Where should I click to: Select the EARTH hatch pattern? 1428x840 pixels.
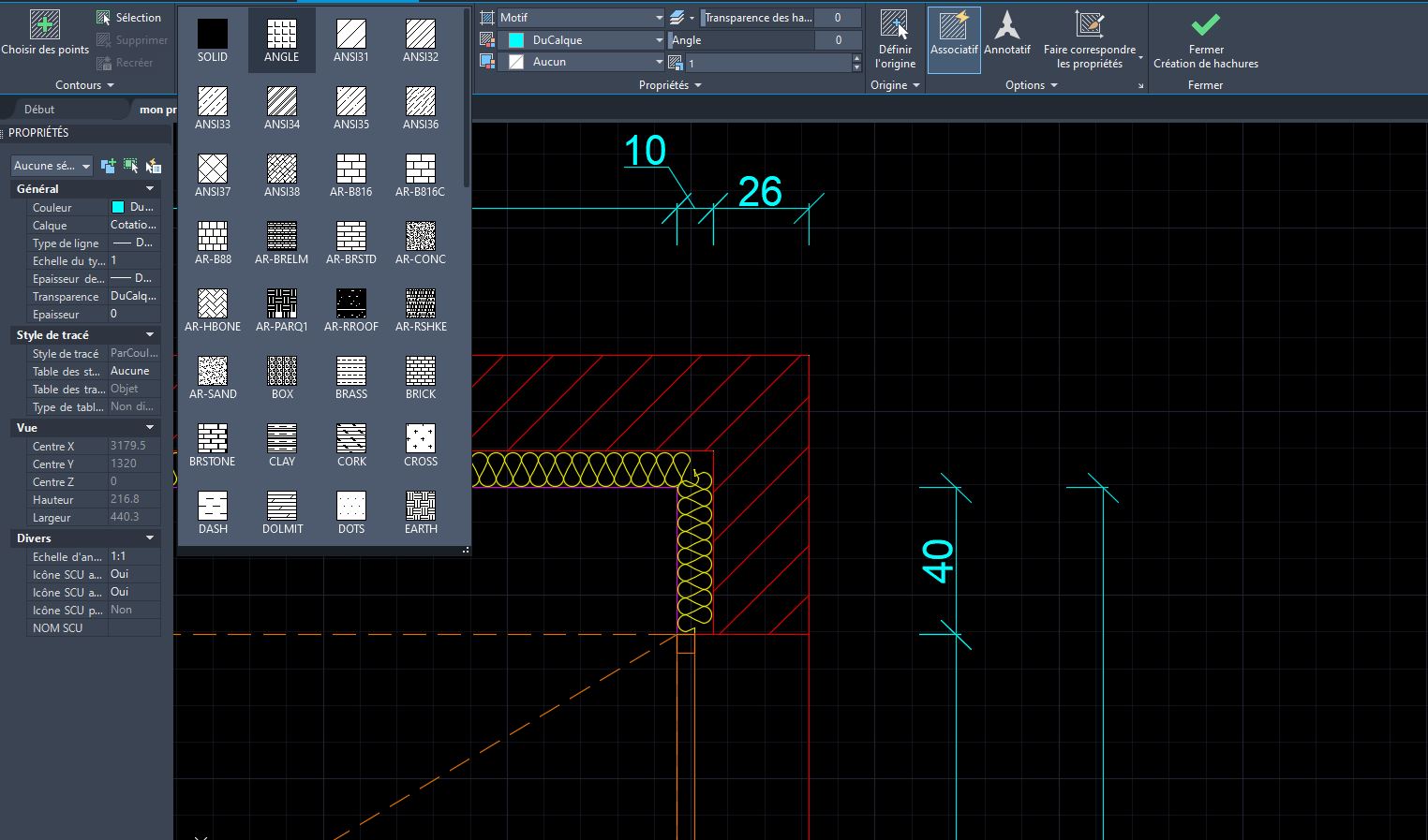(x=420, y=507)
